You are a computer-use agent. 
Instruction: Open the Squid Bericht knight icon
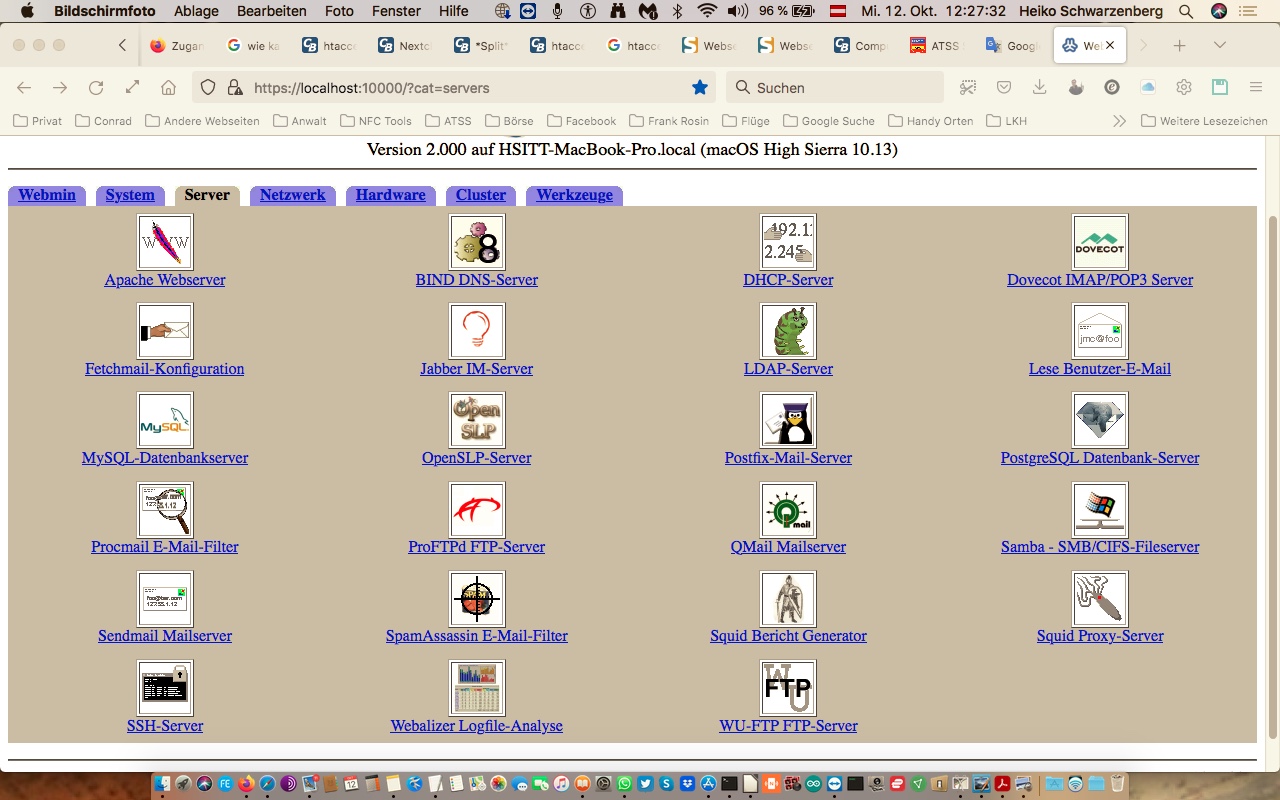[788, 599]
